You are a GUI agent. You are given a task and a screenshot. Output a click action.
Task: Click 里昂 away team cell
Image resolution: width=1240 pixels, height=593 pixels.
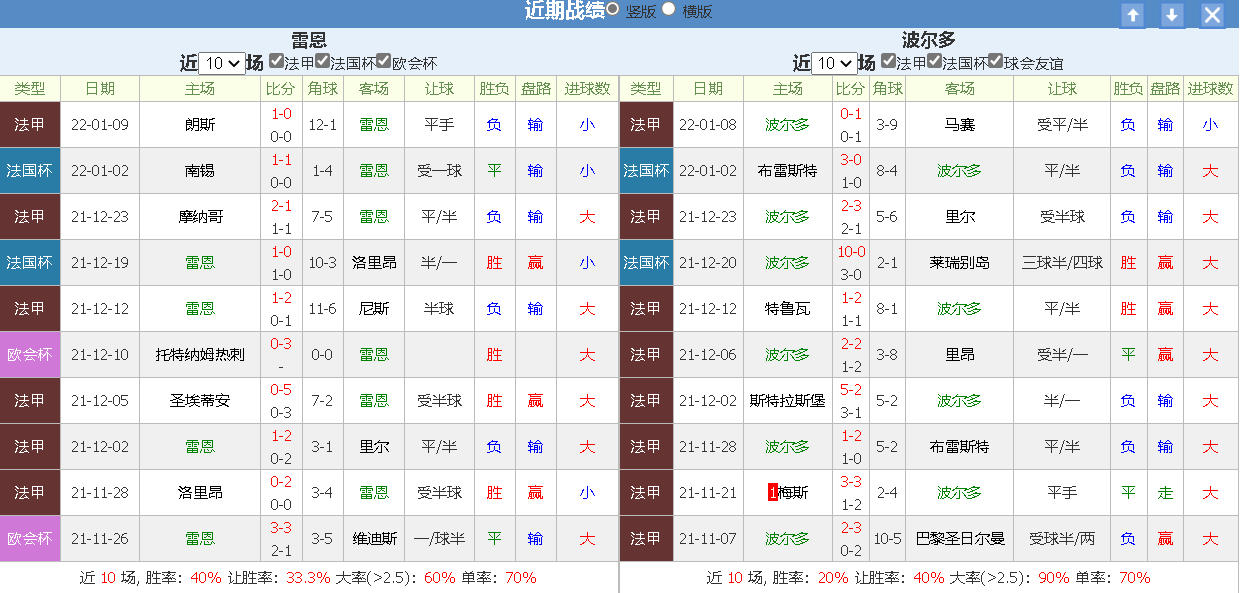tap(960, 355)
